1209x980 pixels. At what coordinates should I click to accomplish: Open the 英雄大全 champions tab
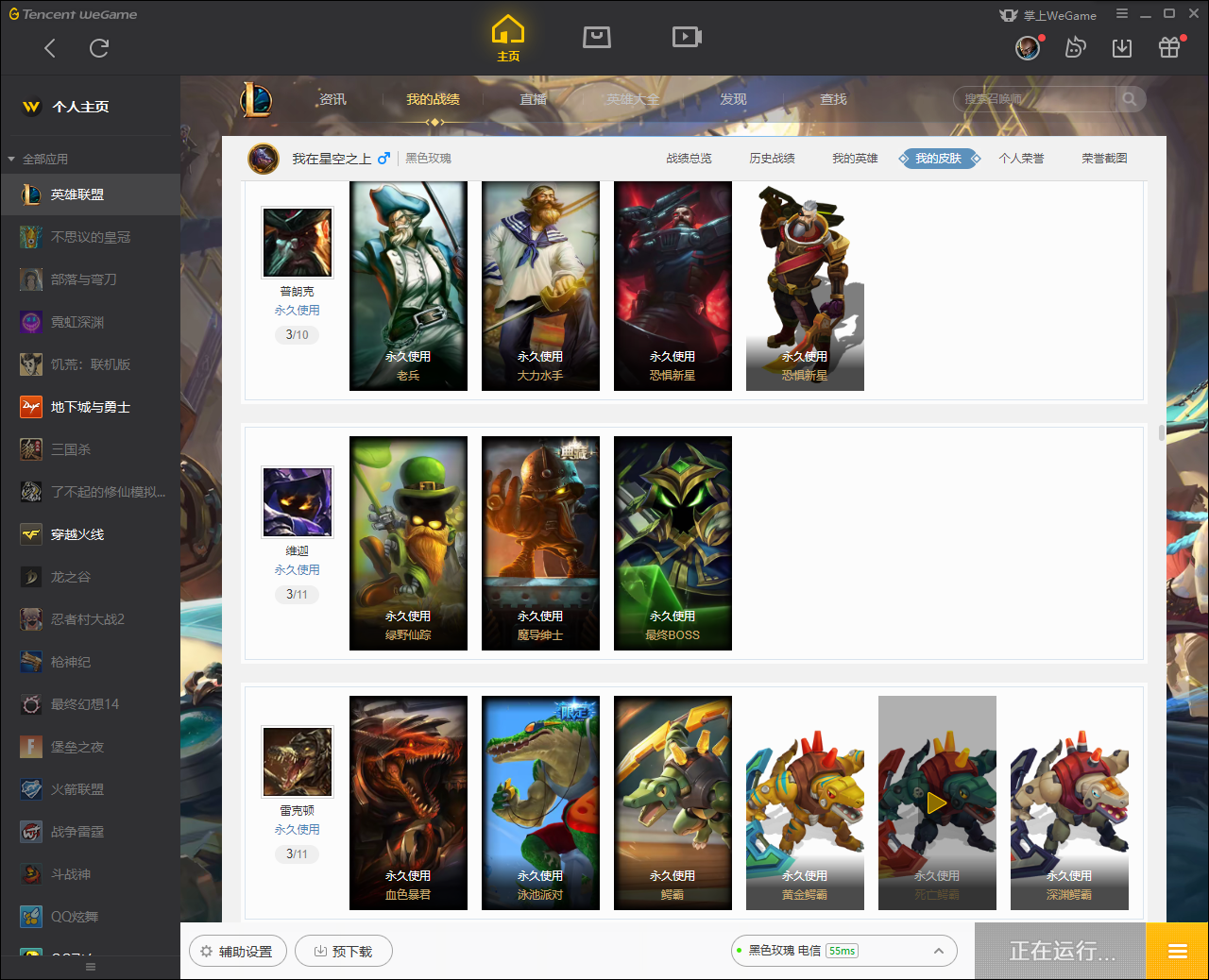click(633, 99)
